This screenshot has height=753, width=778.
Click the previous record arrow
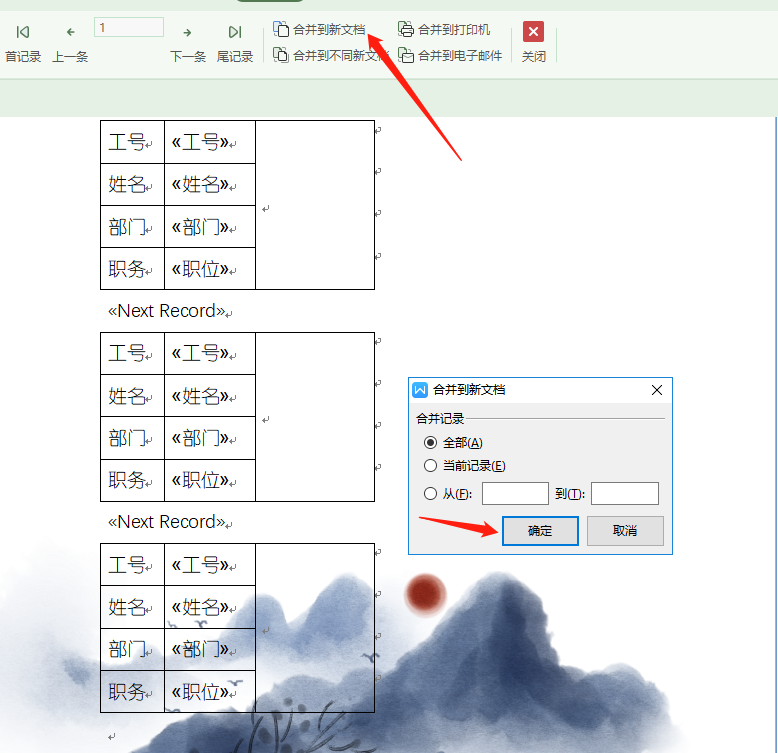click(70, 32)
